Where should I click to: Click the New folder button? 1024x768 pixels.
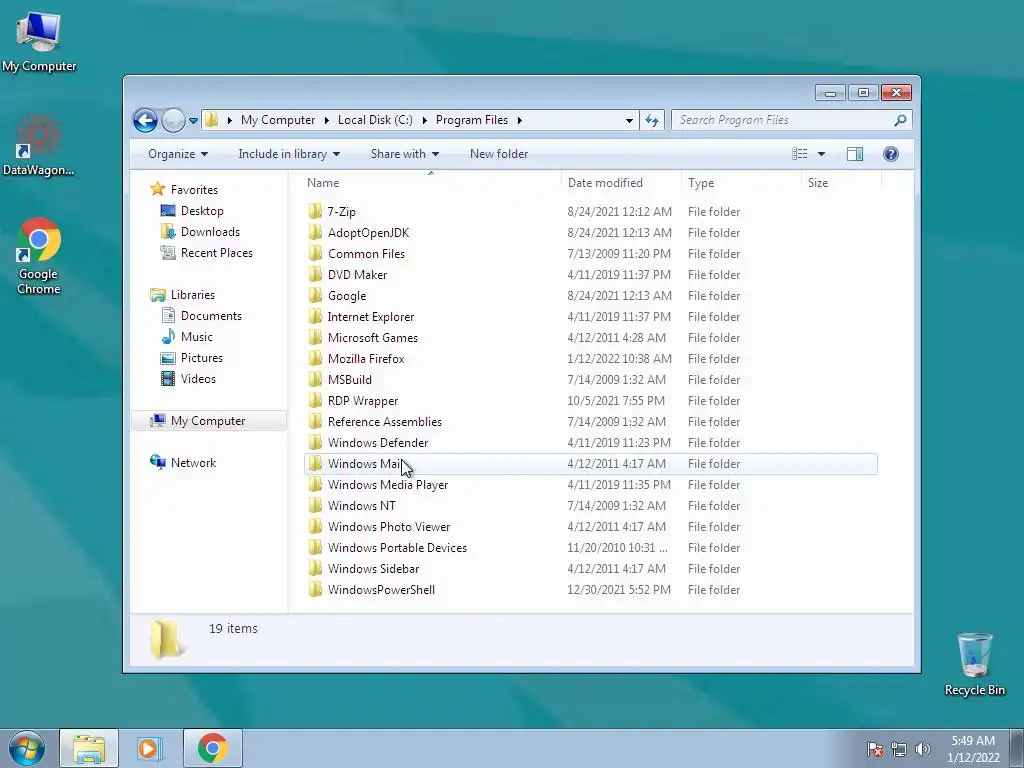pos(499,154)
